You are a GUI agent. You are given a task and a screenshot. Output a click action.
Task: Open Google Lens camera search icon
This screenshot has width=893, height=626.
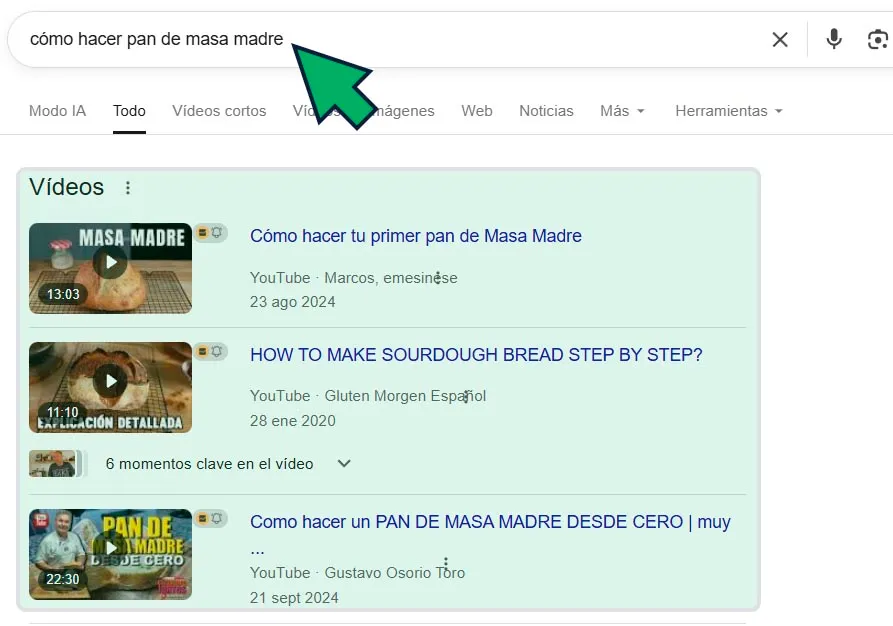point(877,40)
